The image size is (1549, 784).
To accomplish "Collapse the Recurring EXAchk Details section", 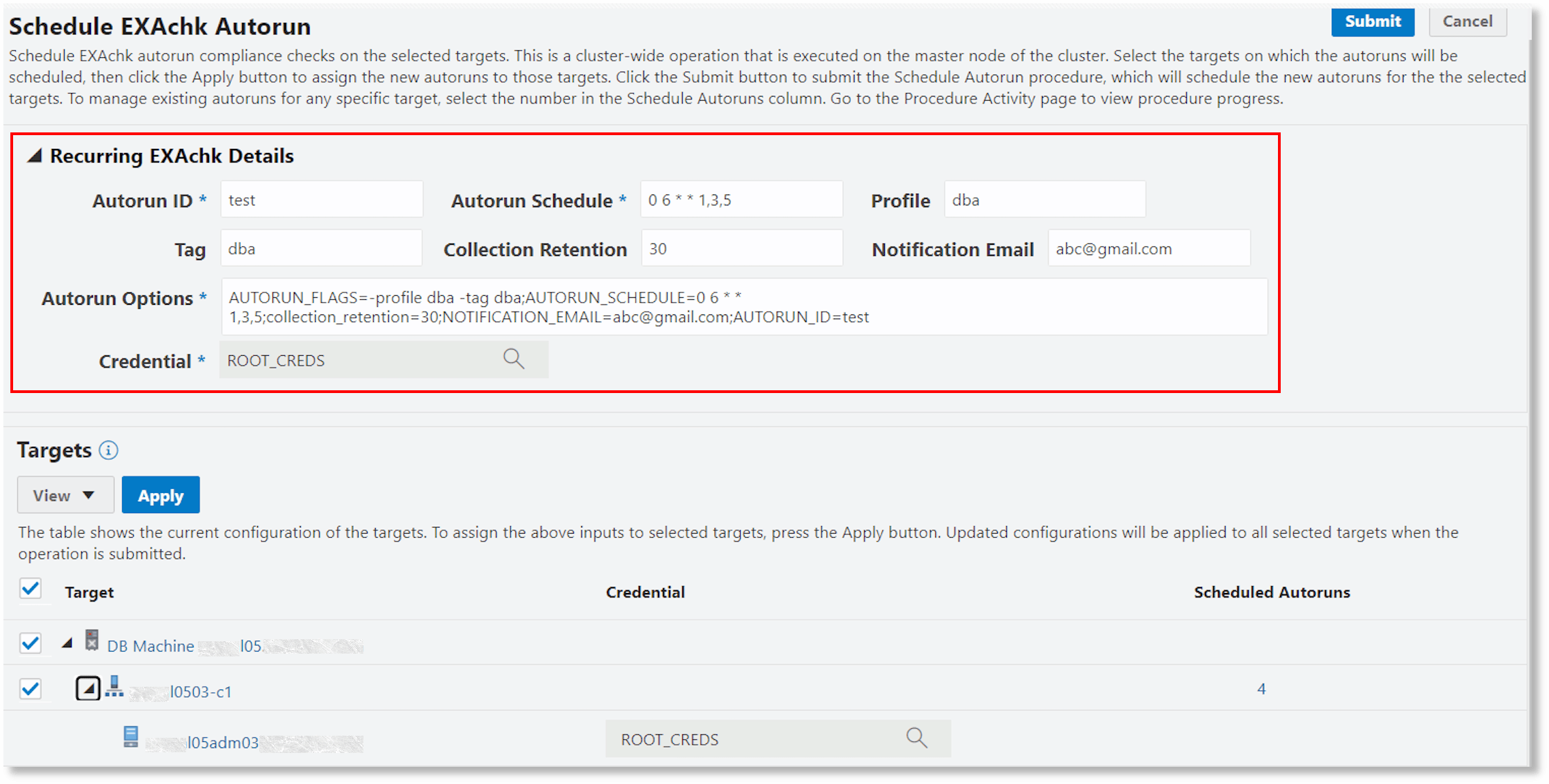I will (x=34, y=157).
